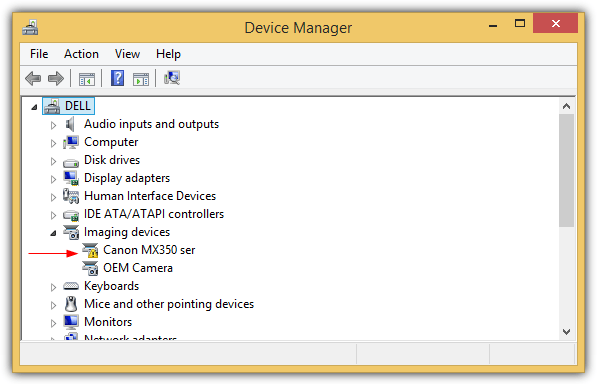597x384 pixels.
Task: Click the Computer category icon
Action: [71, 142]
